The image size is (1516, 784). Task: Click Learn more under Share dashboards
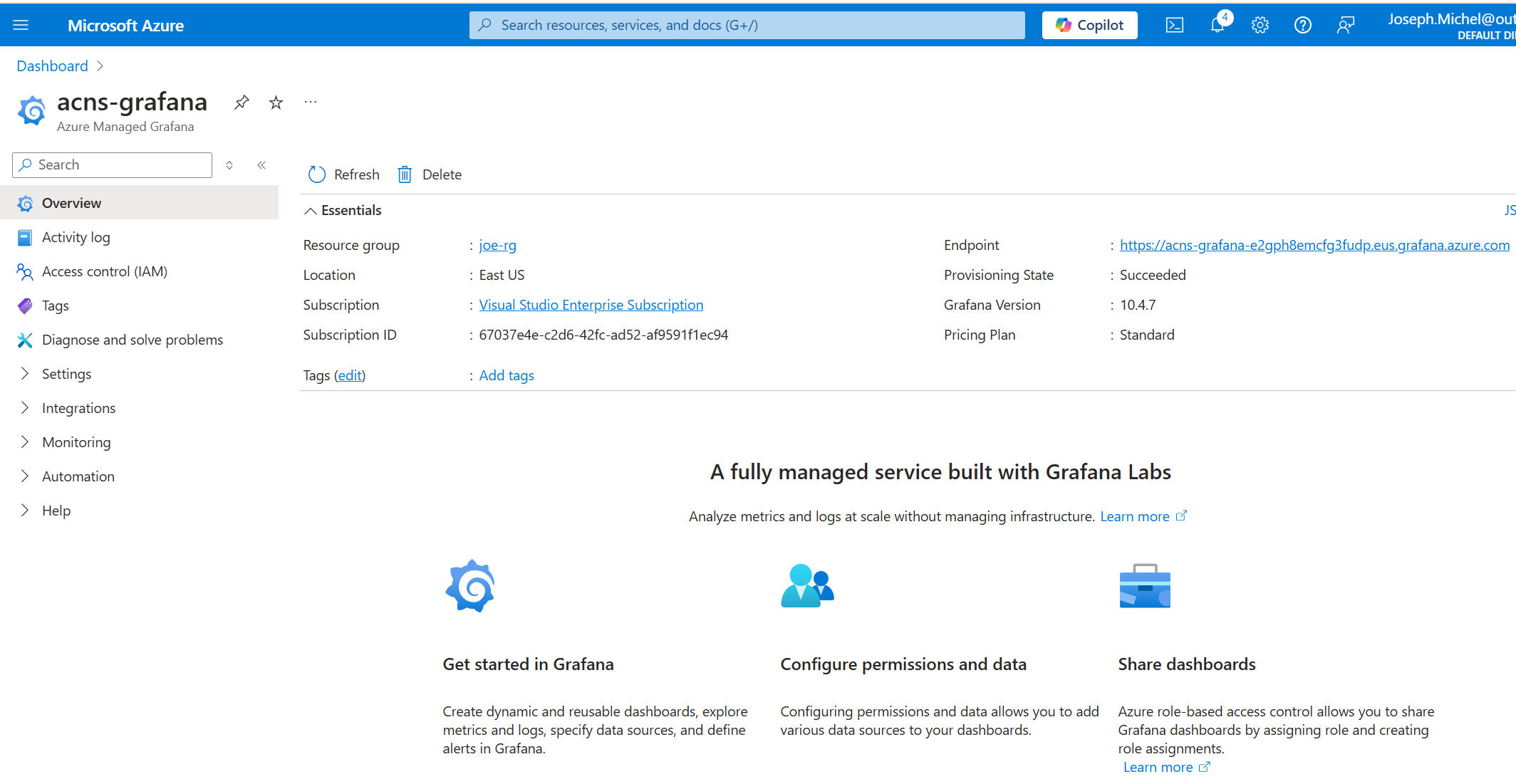click(x=1165, y=767)
